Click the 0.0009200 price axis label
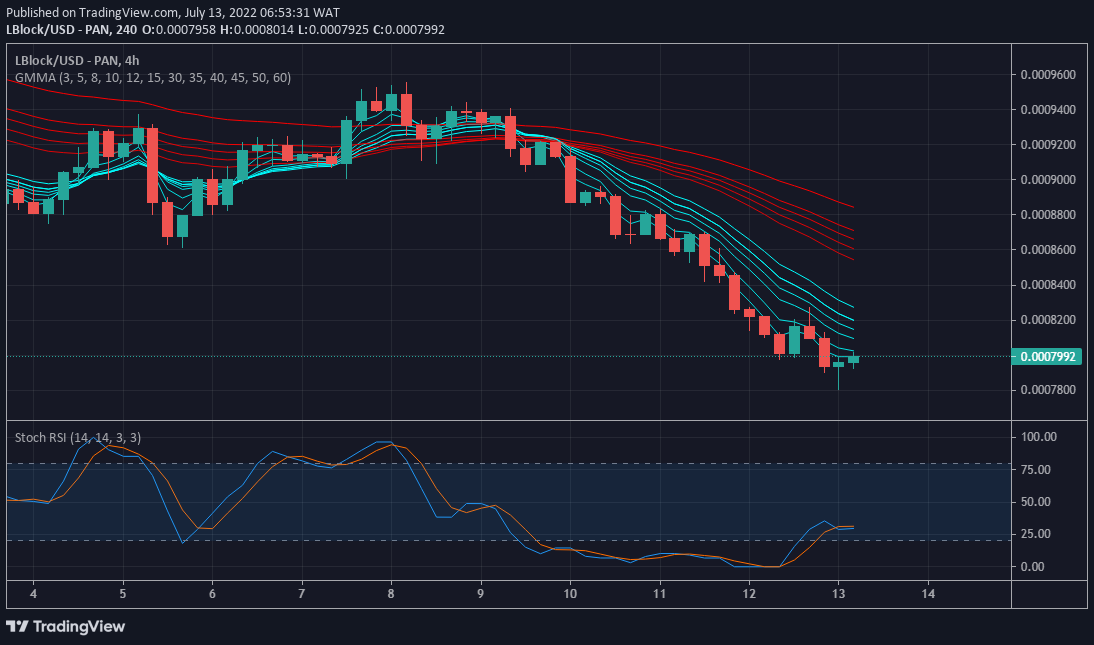1094x645 pixels. 1047,144
